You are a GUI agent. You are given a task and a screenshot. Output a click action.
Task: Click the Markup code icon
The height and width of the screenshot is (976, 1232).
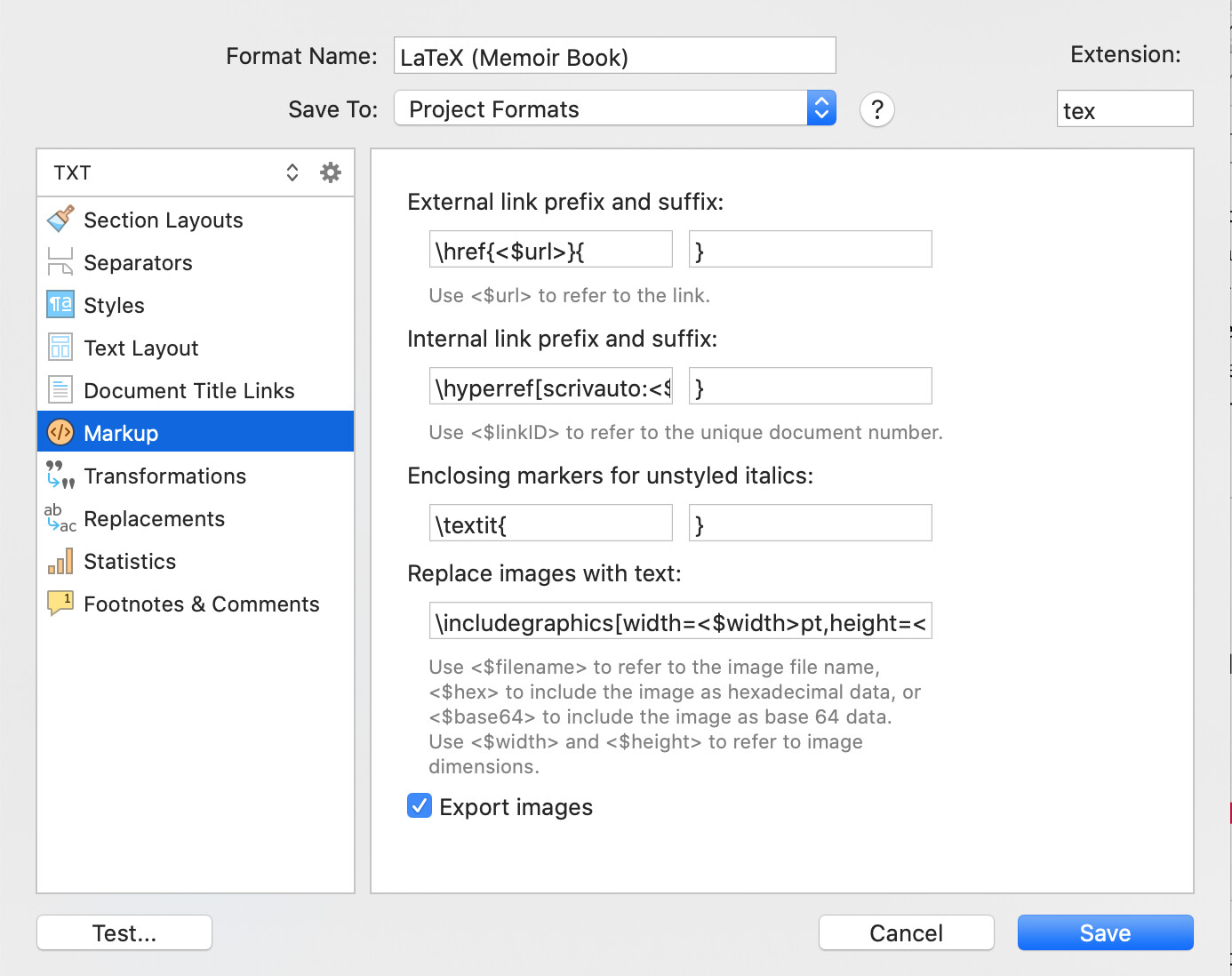pos(60,432)
